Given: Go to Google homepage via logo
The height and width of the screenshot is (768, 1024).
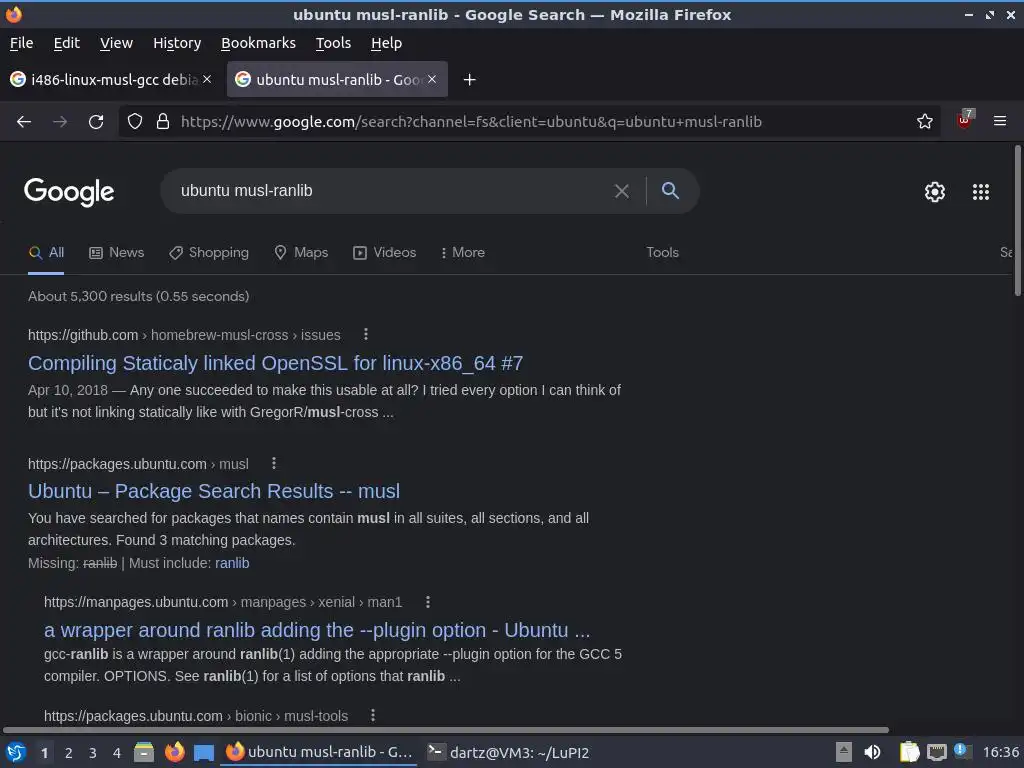Looking at the screenshot, I should 69,192.
